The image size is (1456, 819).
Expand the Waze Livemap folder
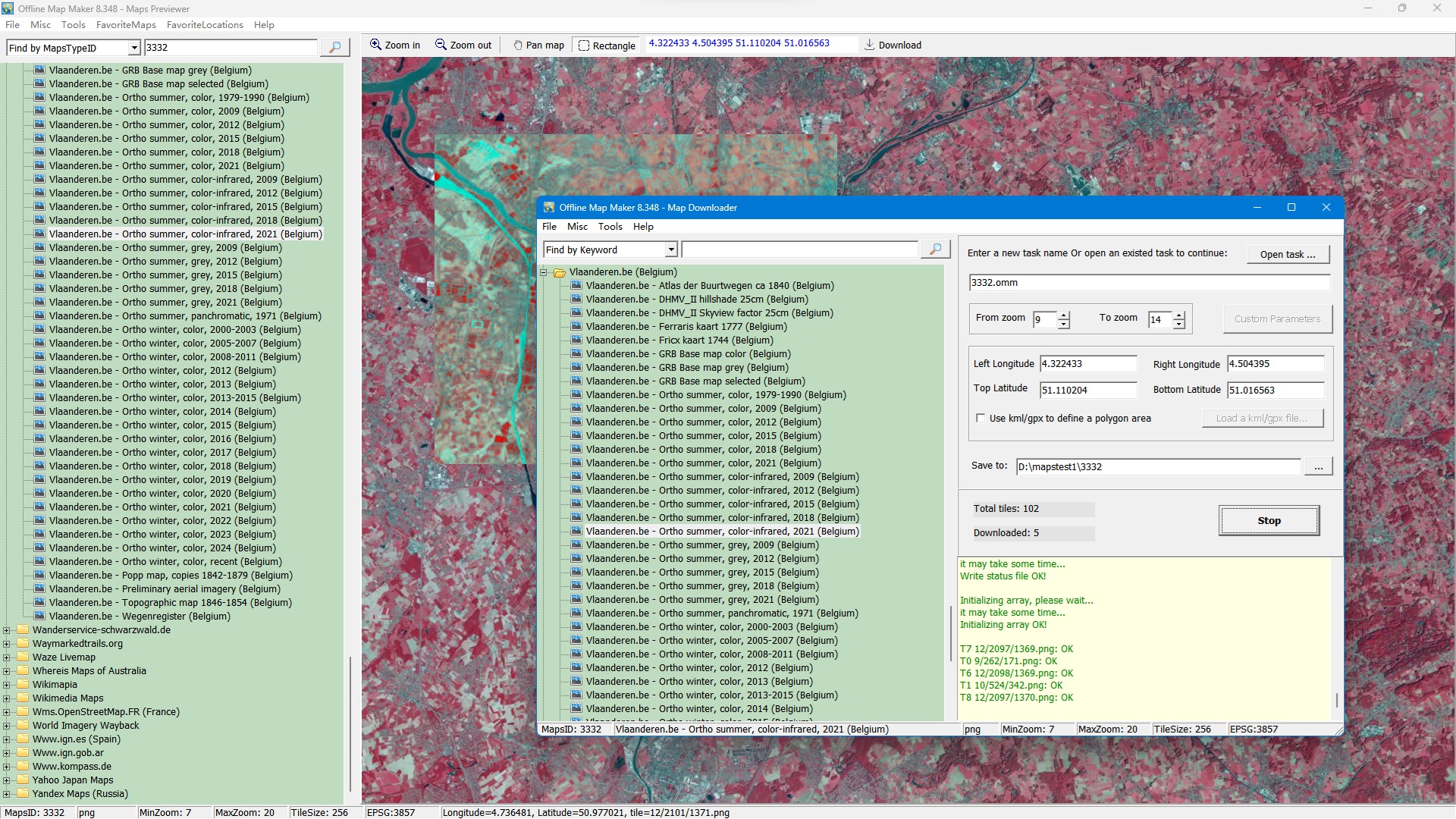pos(7,657)
